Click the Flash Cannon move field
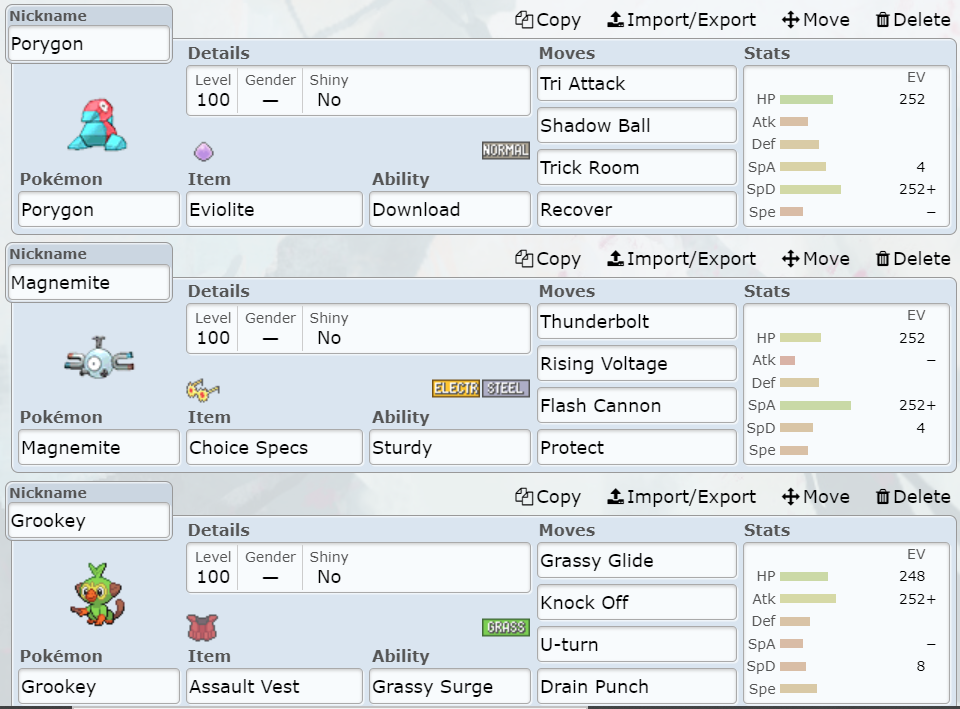 [637, 406]
